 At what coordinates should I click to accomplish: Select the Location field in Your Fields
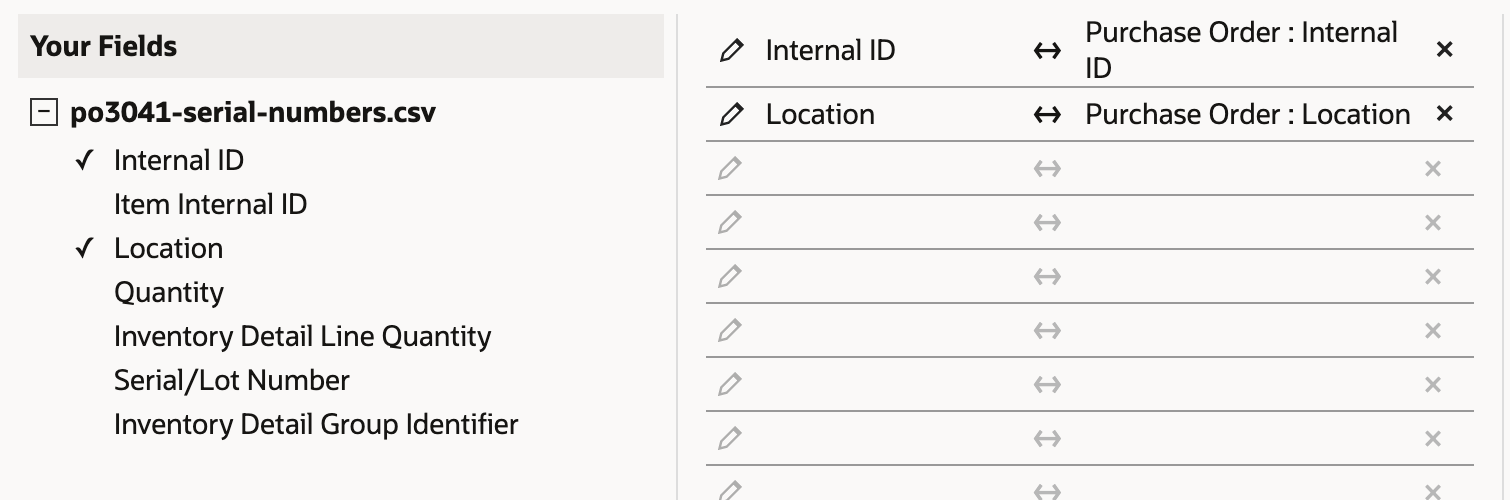point(168,248)
